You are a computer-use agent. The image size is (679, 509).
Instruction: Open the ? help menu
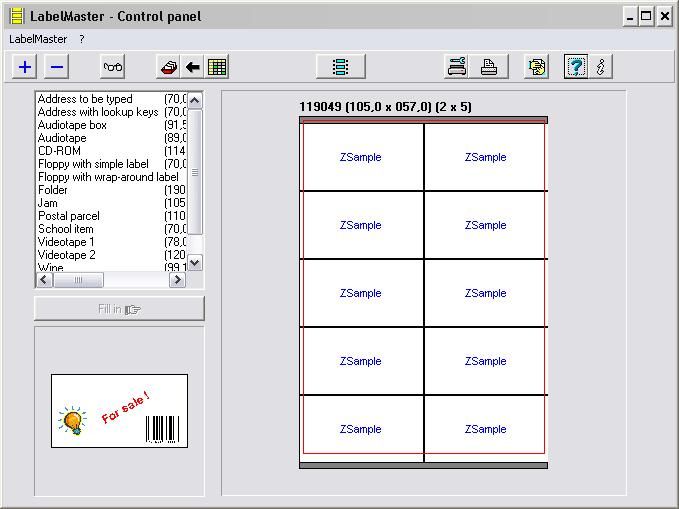(82, 39)
